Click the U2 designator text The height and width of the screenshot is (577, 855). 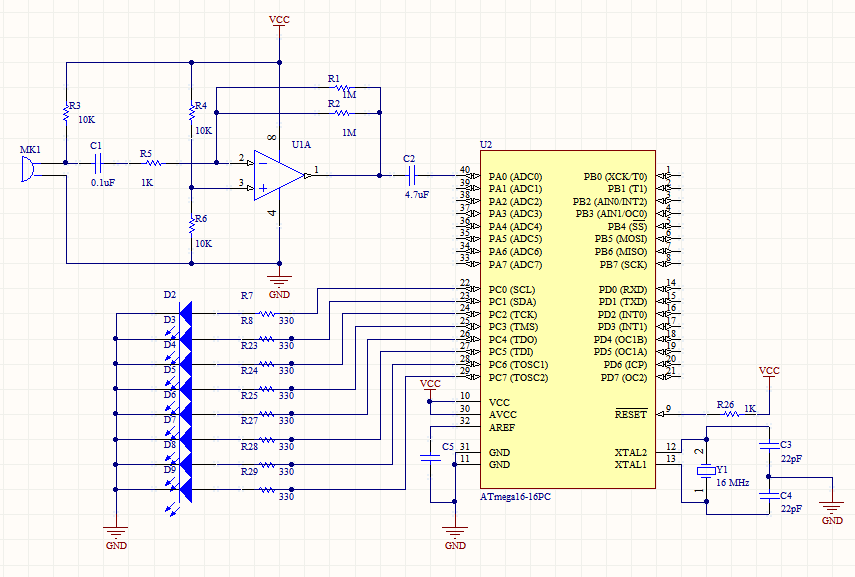pyautogui.click(x=485, y=145)
